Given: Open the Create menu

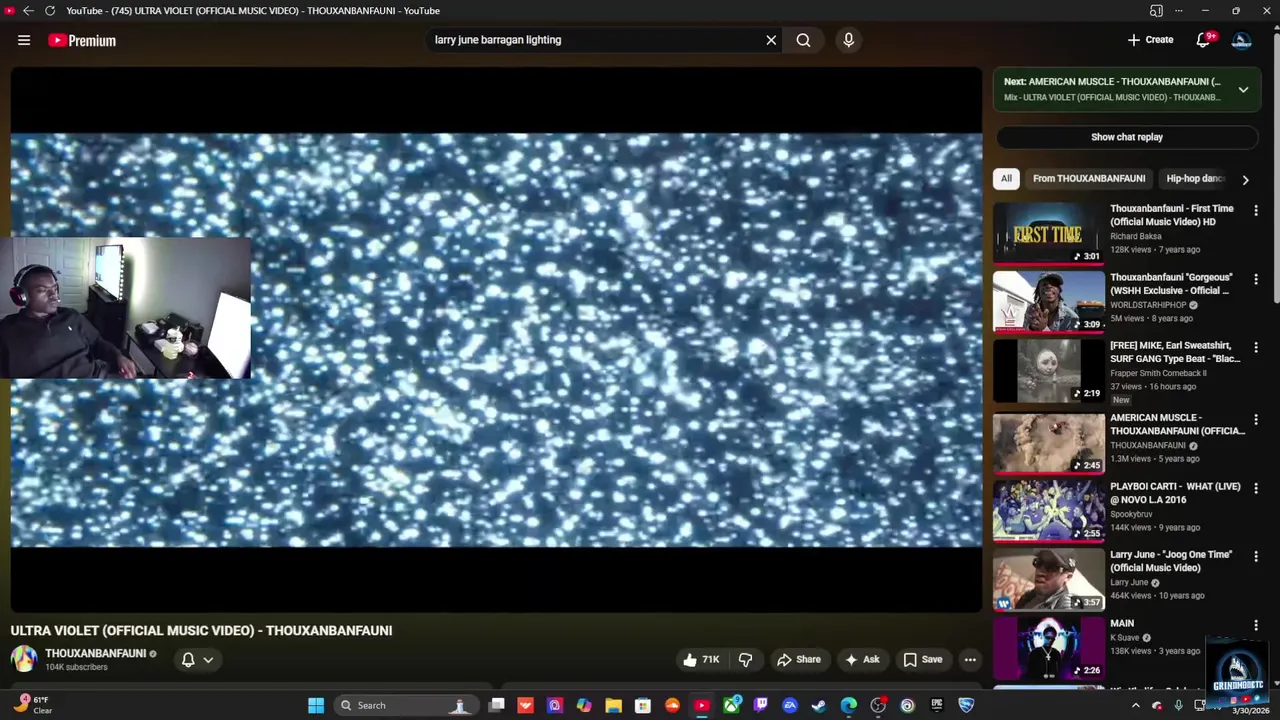Looking at the screenshot, I should pos(1150,40).
